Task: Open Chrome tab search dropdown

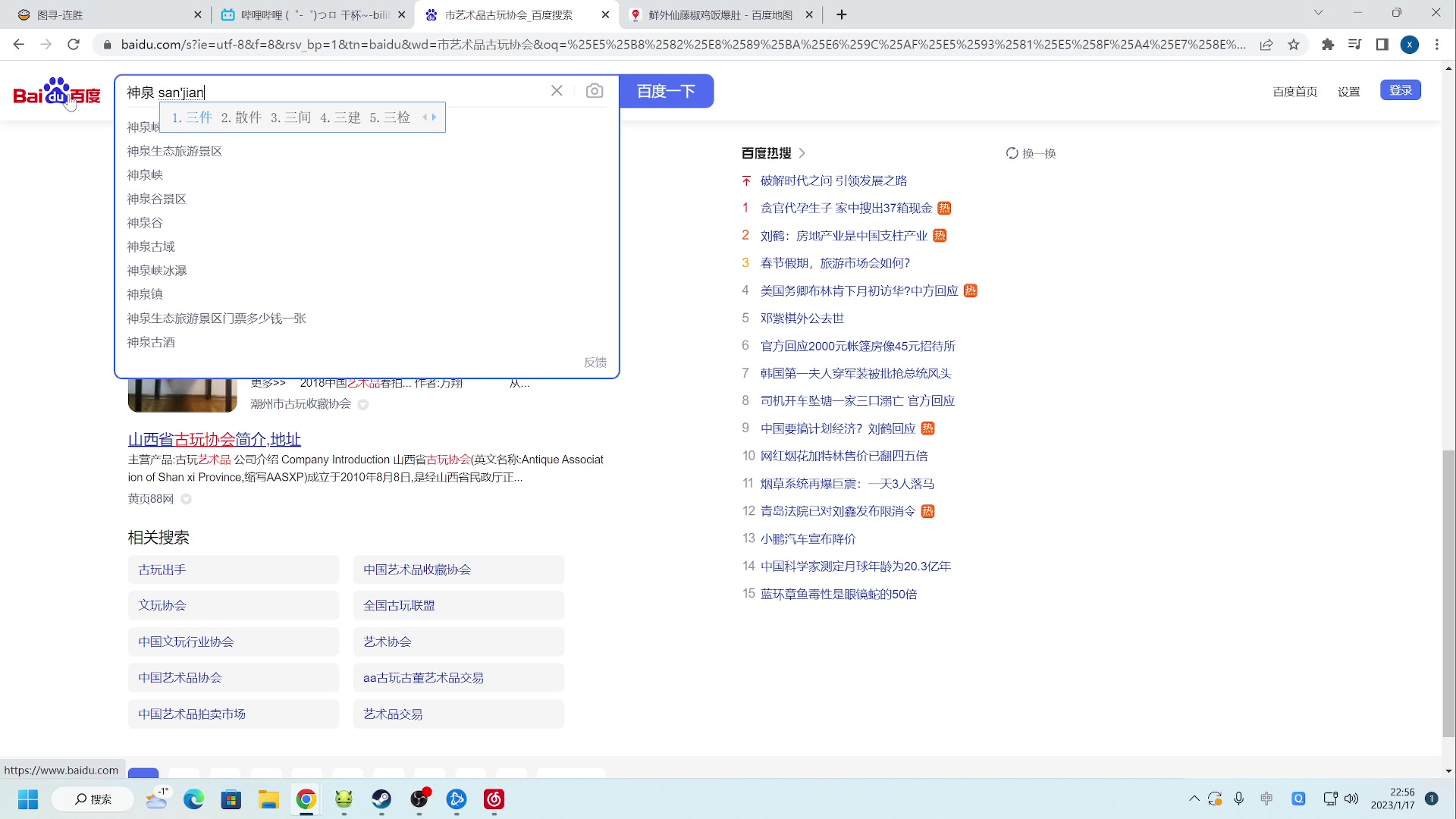Action: pos(1318,13)
